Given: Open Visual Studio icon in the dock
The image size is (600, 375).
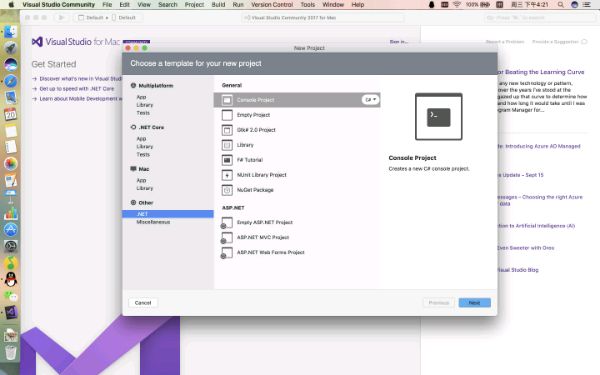Looking at the screenshot, I should (x=11, y=312).
